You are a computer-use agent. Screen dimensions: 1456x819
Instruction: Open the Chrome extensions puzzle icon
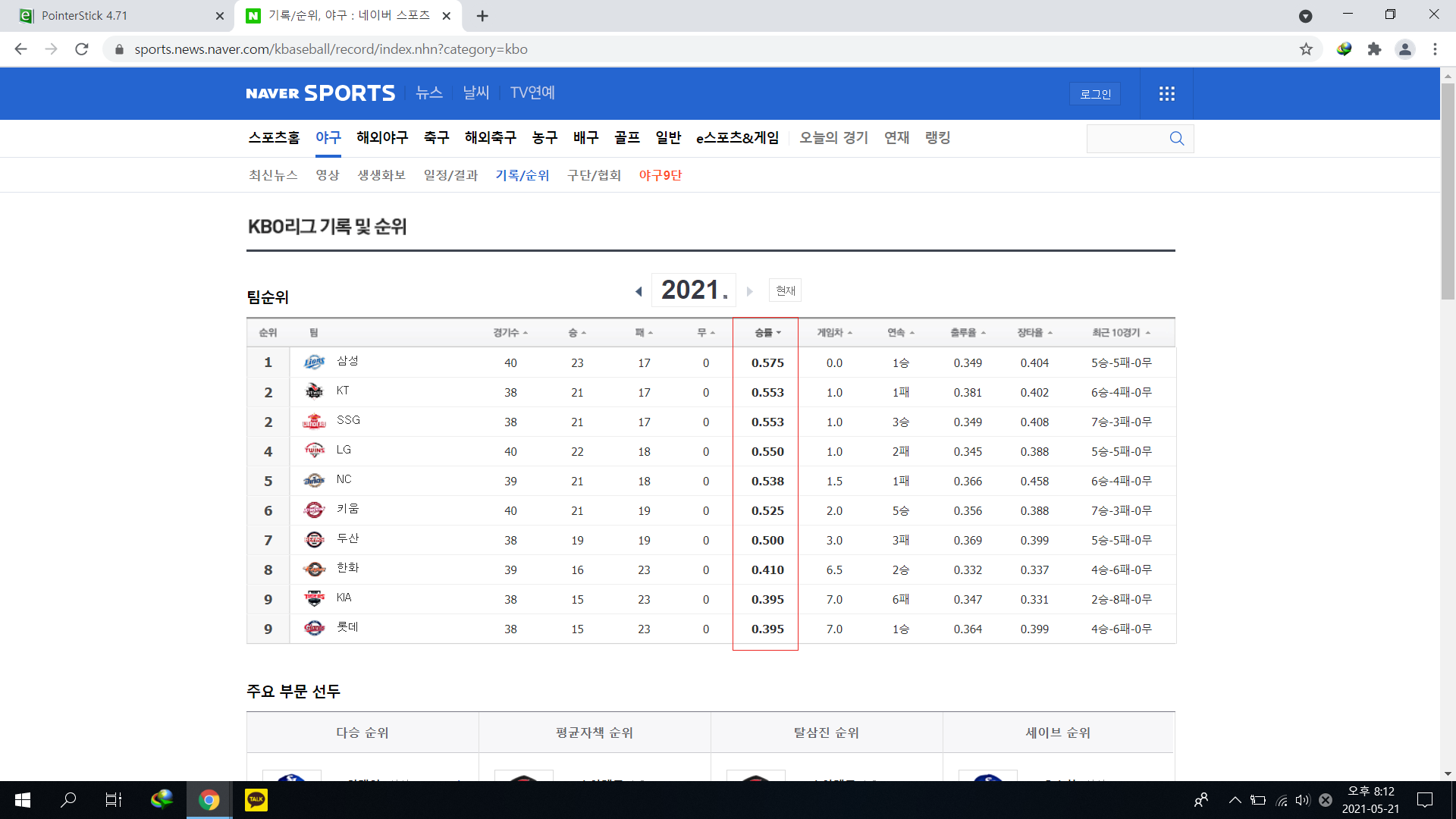pos(1374,49)
